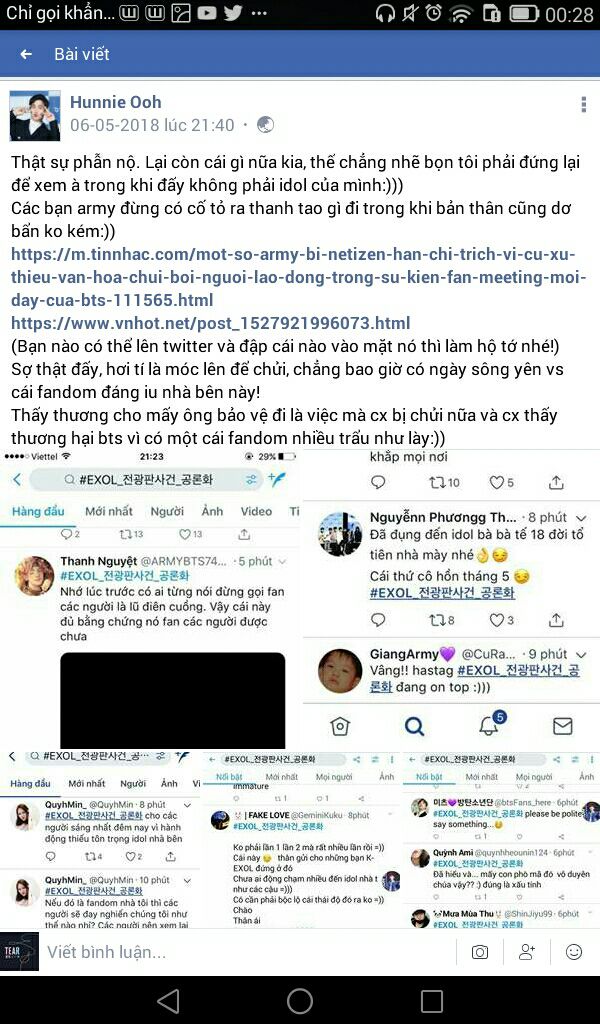Image resolution: width=600 pixels, height=1024 pixels.
Task: Tap your TEAR avatar beside comment box
Action: coord(20,952)
